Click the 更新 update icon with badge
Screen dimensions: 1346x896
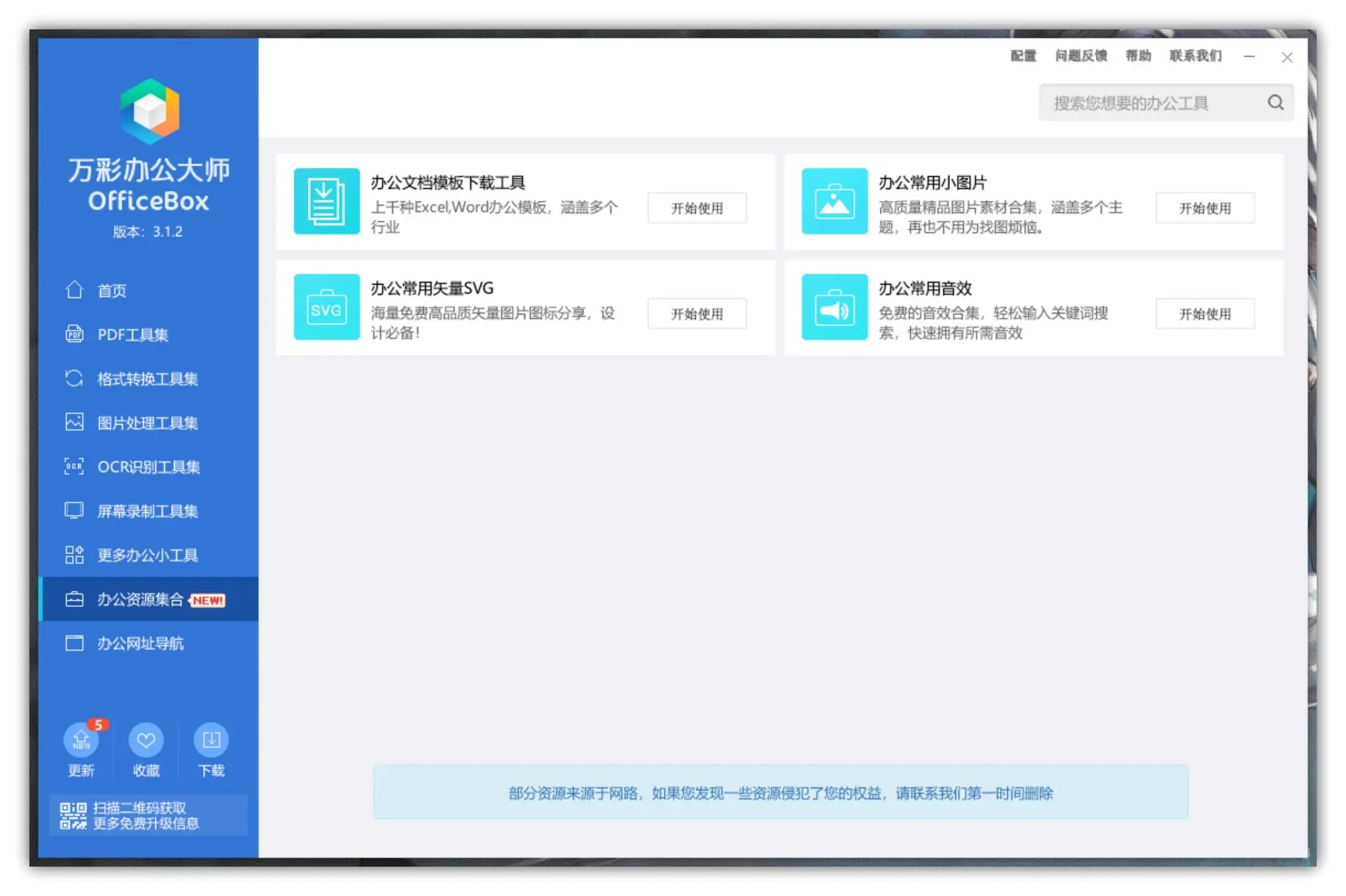(x=82, y=740)
